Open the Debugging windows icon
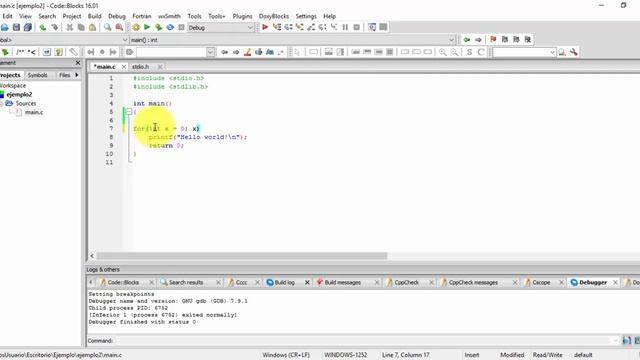 click(x=372, y=27)
